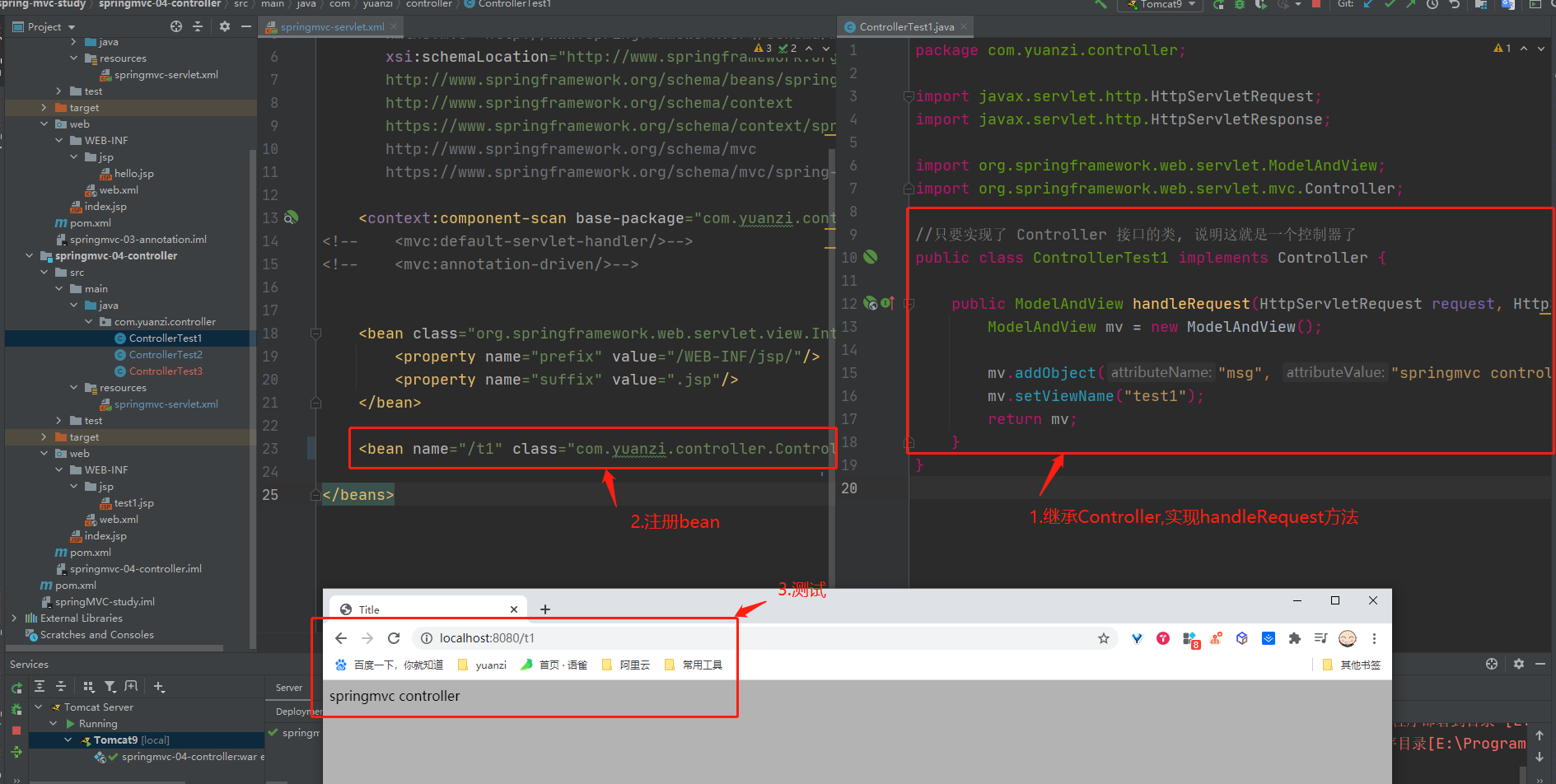Build the project with the hammer icon
Viewport: 1556px width, 784px height.
pos(1101,5)
